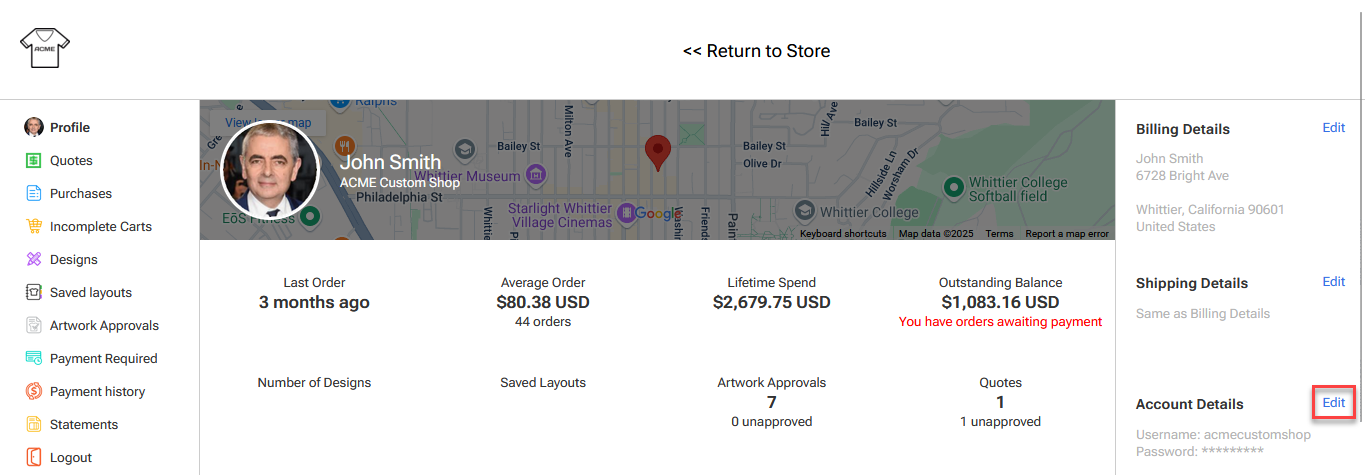Viewport: 1365px width, 475px height.
Task: Click the Payment history icon
Action: point(34,392)
